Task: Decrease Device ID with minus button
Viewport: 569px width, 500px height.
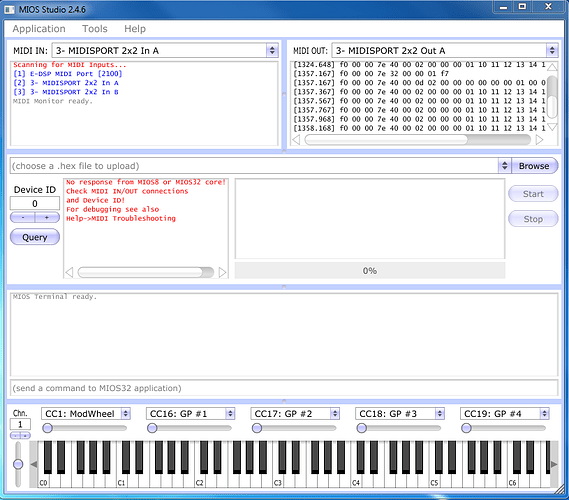Action: click(22, 217)
